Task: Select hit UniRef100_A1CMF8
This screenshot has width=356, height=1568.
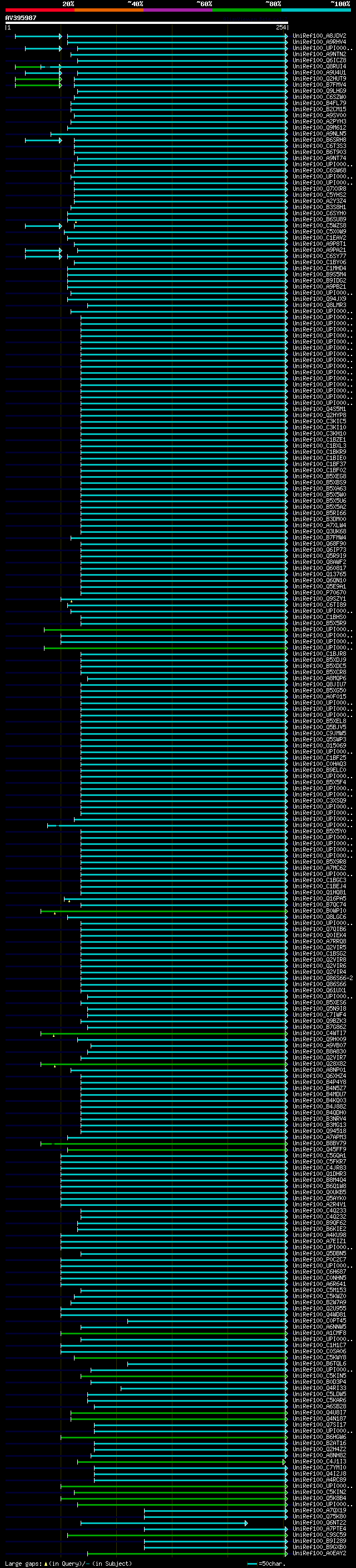Action: pos(319,1333)
